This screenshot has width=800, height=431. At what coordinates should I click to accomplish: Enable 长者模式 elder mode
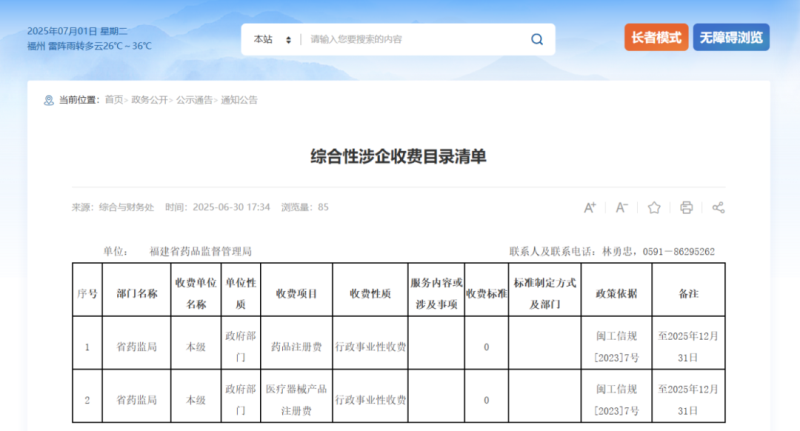(x=655, y=38)
